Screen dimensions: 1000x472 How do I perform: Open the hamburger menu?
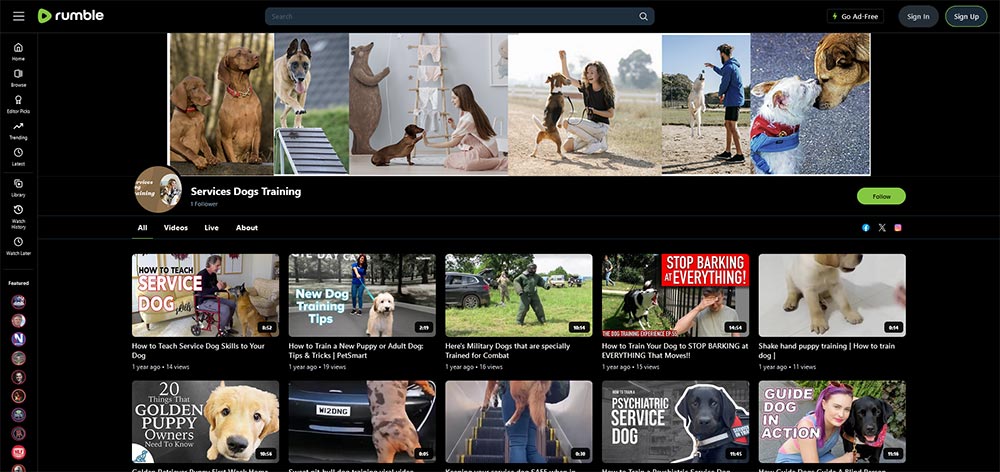[18, 16]
